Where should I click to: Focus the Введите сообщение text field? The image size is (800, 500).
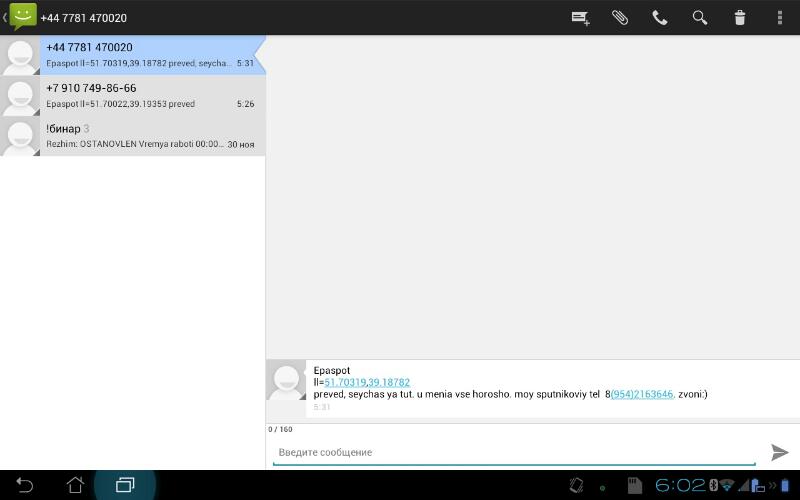point(514,453)
